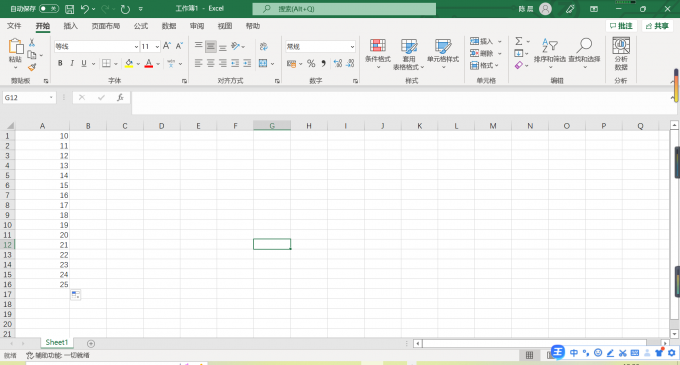Click the Format Painter brush icon
This screenshot has height=365, width=680.
pyautogui.click(x=32, y=67)
